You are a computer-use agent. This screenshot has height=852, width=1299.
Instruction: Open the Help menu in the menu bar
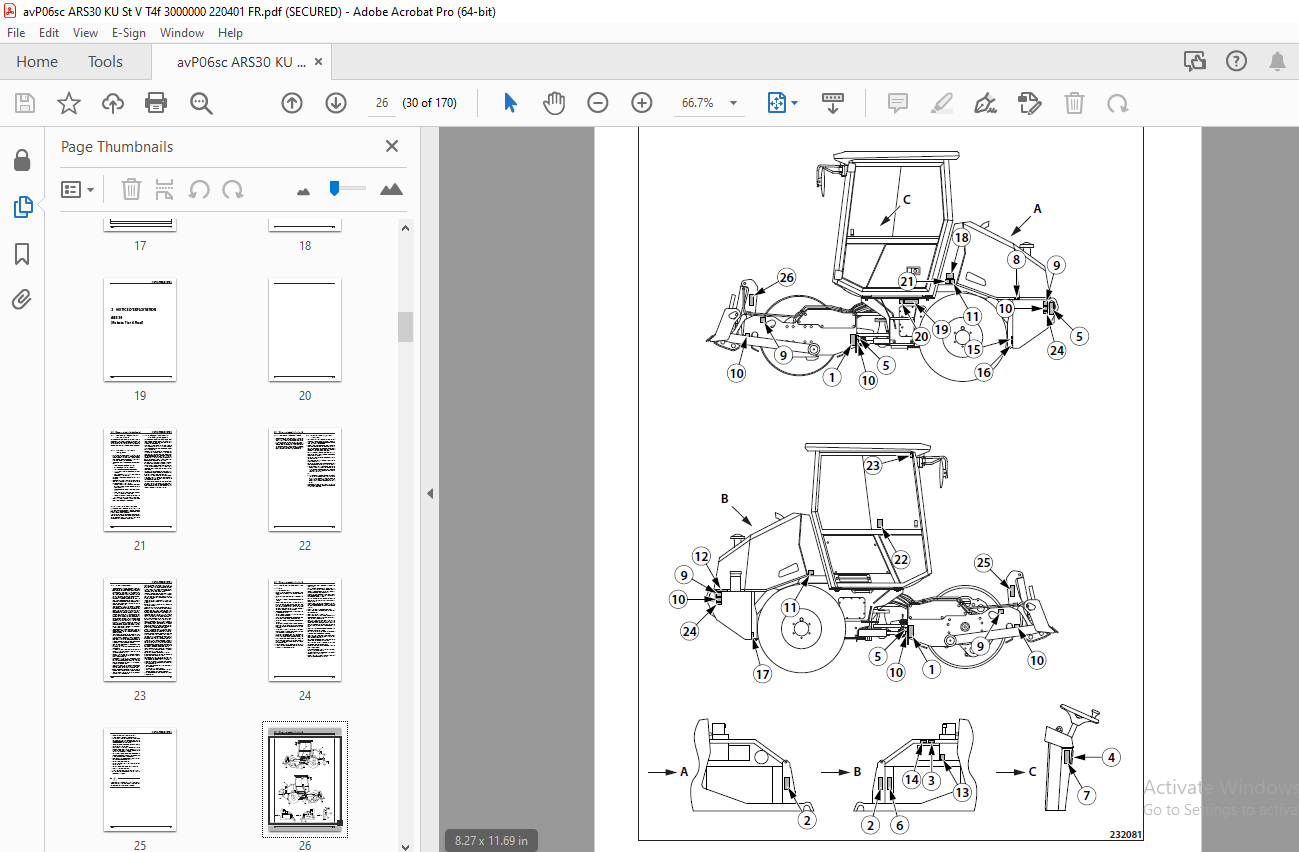pyautogui.click(x=231, y=33)
